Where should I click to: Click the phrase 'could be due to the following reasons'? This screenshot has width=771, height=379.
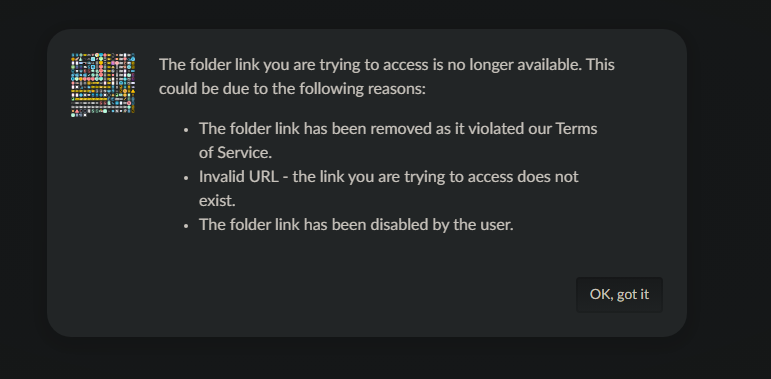[x=292, y=89]
